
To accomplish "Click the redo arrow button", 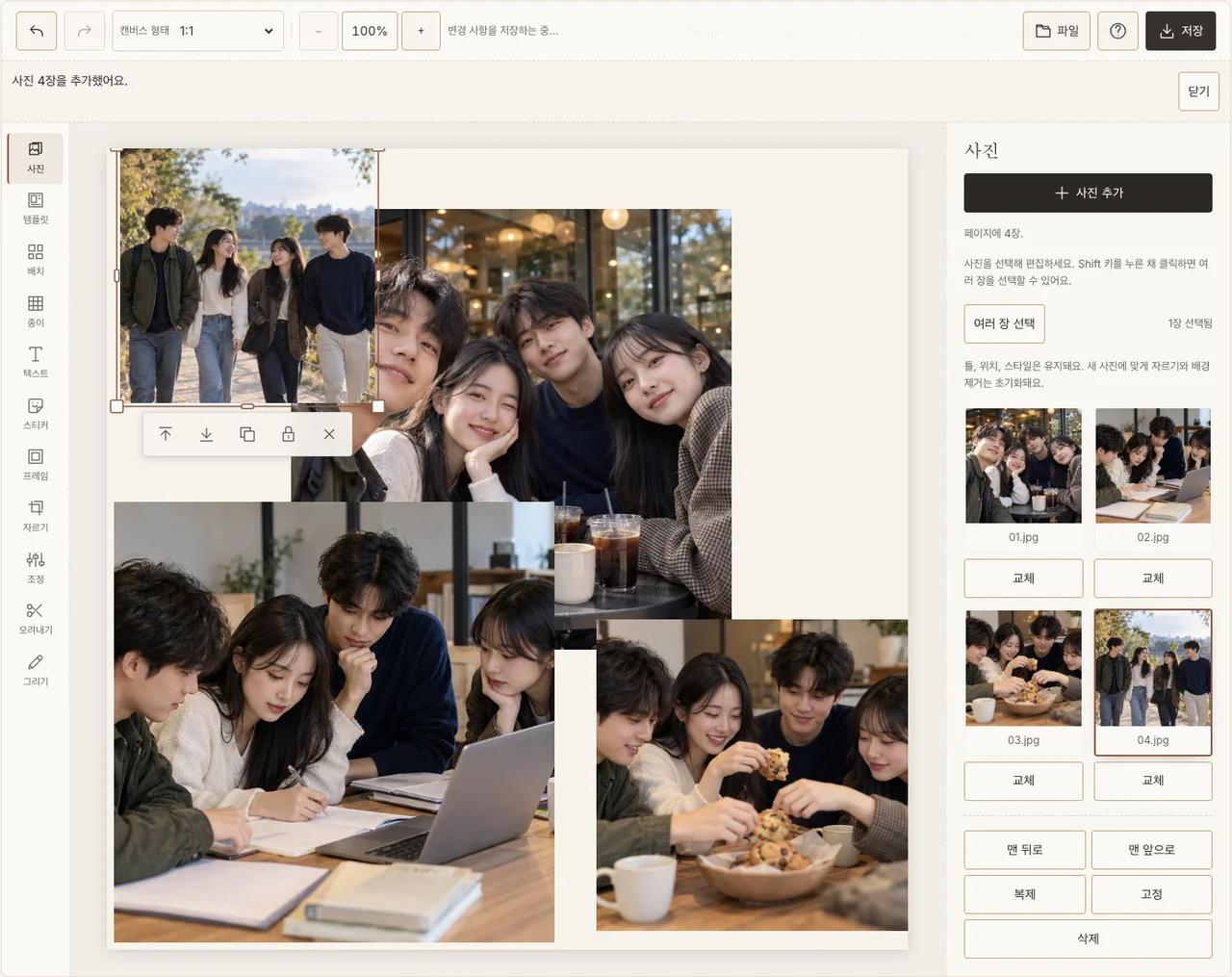I will click(85, 31).
